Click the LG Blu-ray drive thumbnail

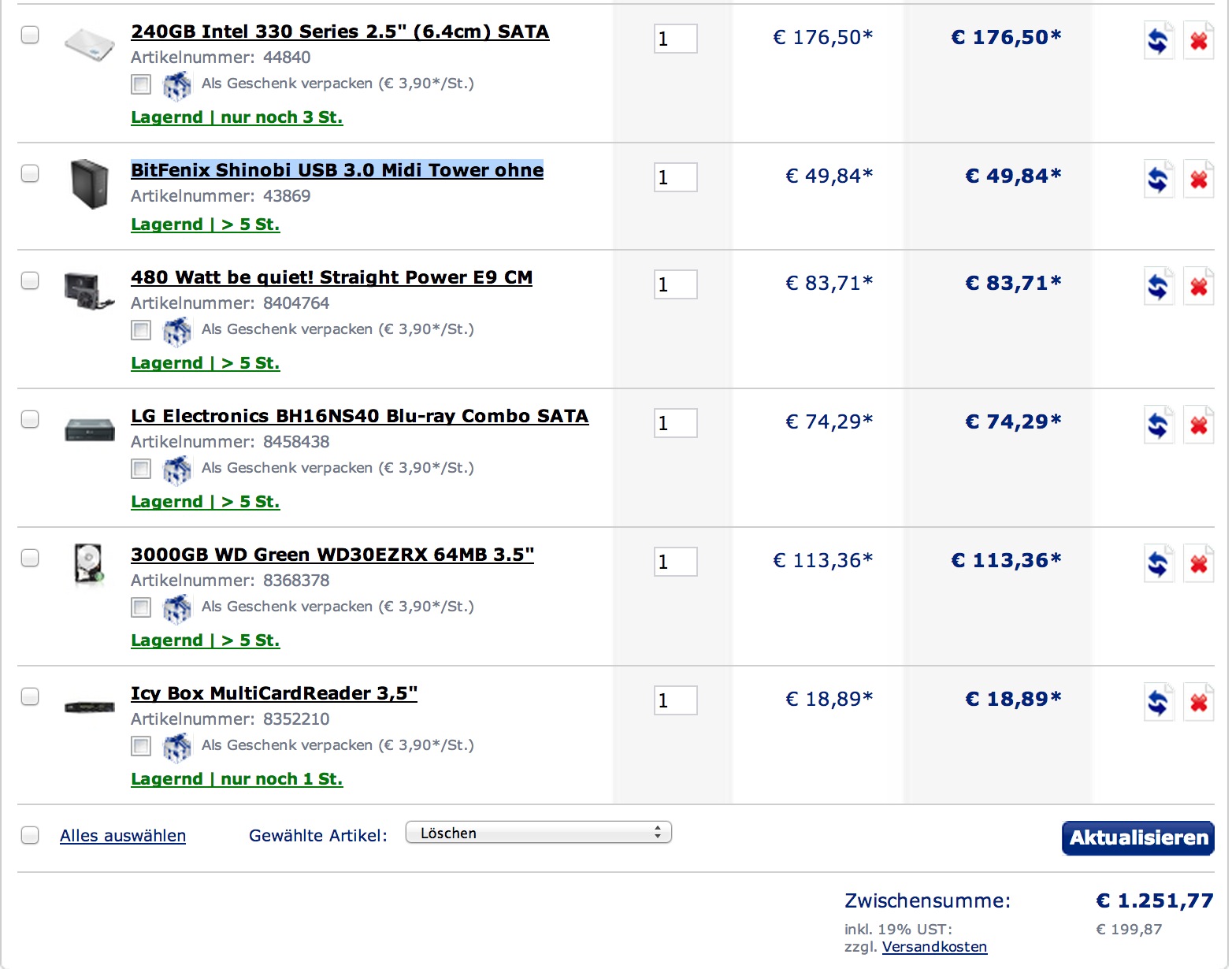tap(89, 429)
